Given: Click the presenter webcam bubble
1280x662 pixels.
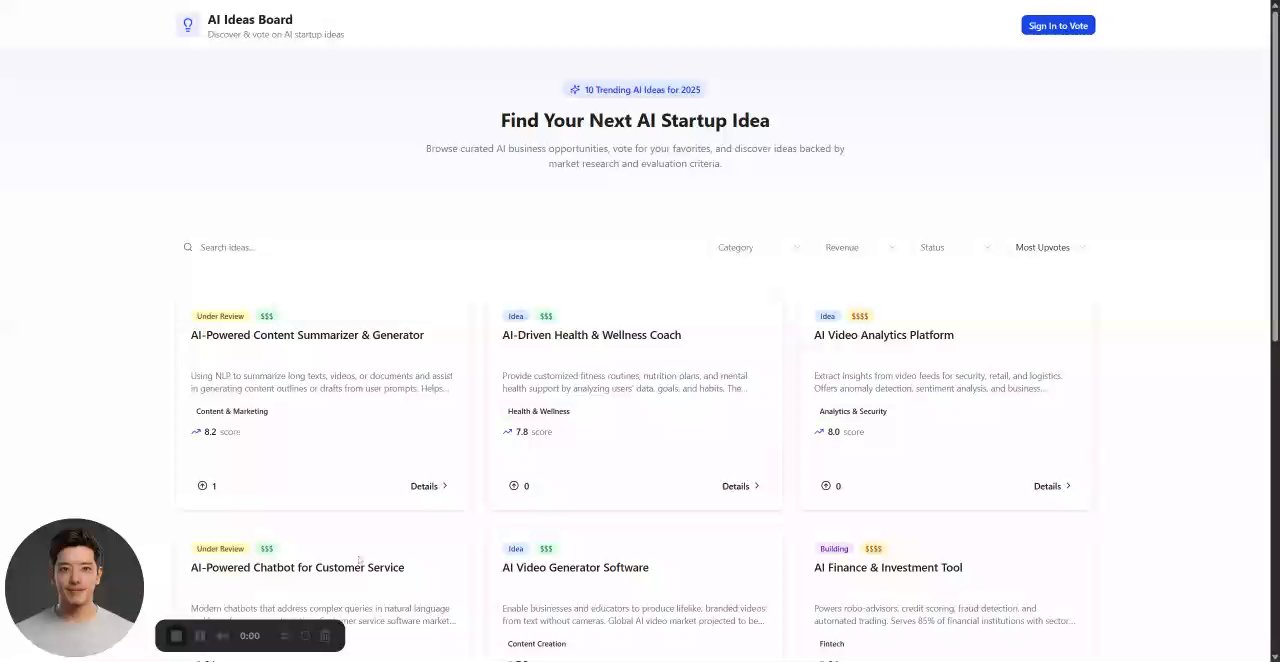Looking at the screenshot, I should pyautogui.click(x=74, y=587).
